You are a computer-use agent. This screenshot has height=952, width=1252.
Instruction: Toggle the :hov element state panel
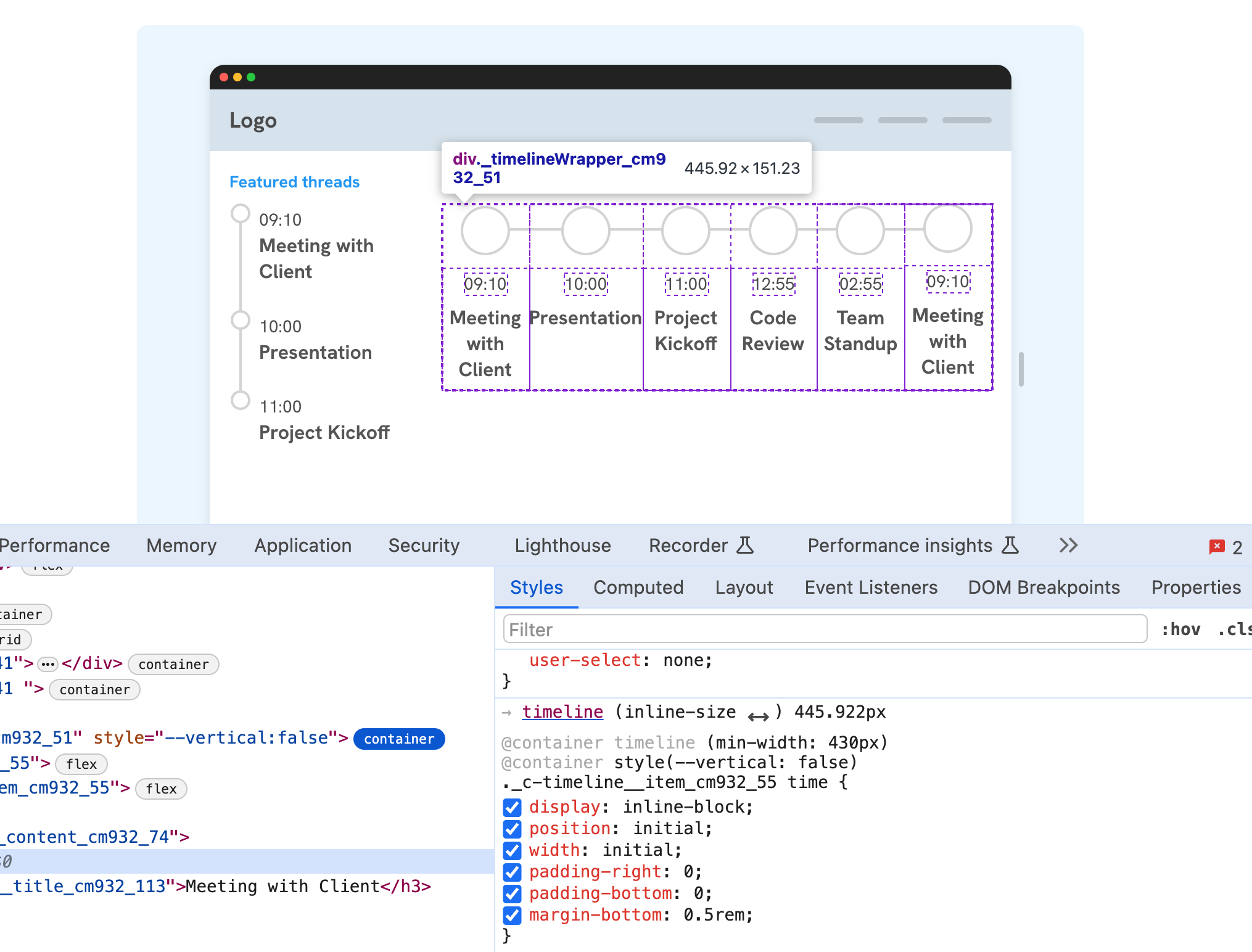click(x=1180, y=630)
